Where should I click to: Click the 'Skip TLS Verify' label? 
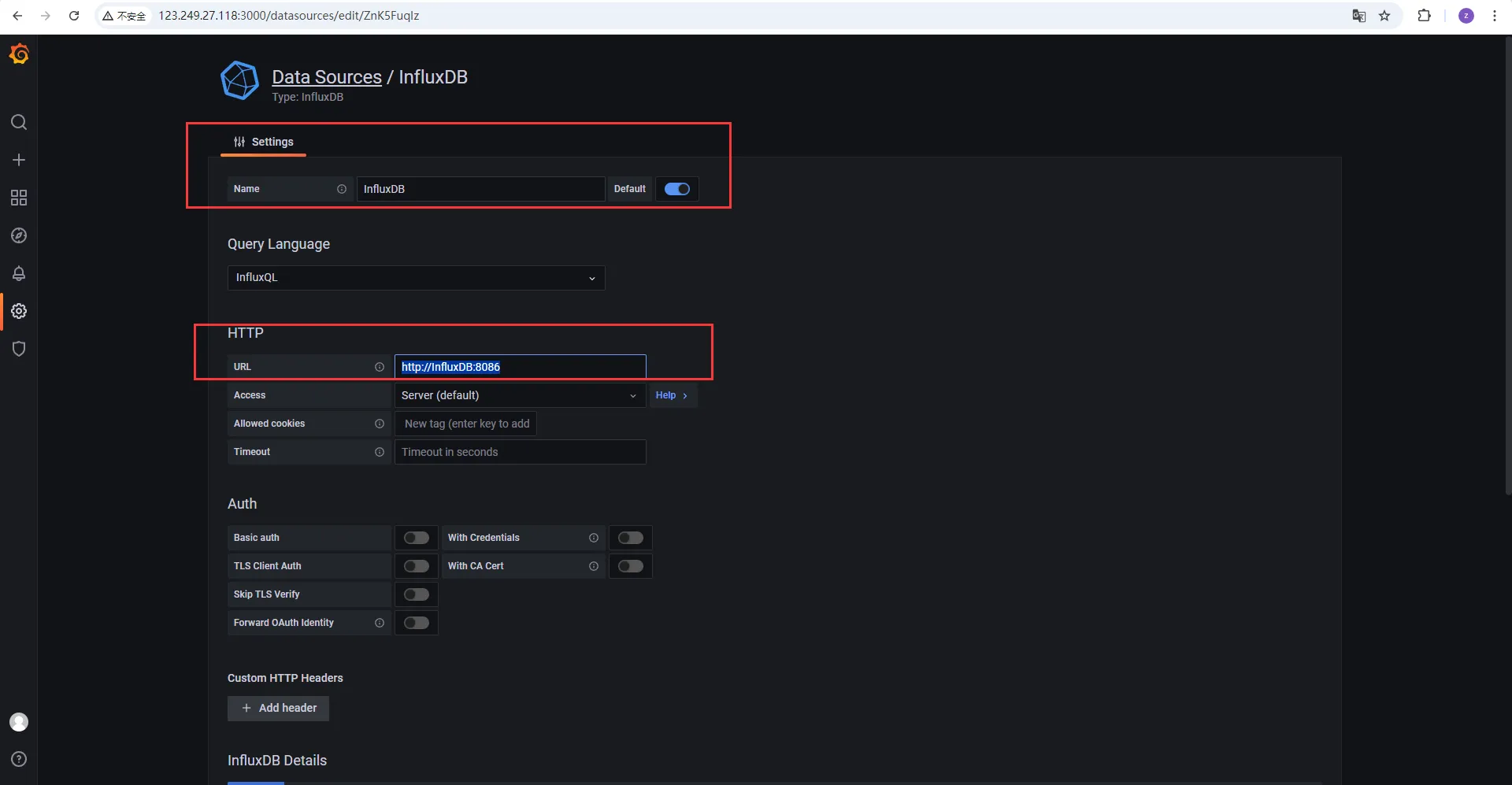(266, 594)
